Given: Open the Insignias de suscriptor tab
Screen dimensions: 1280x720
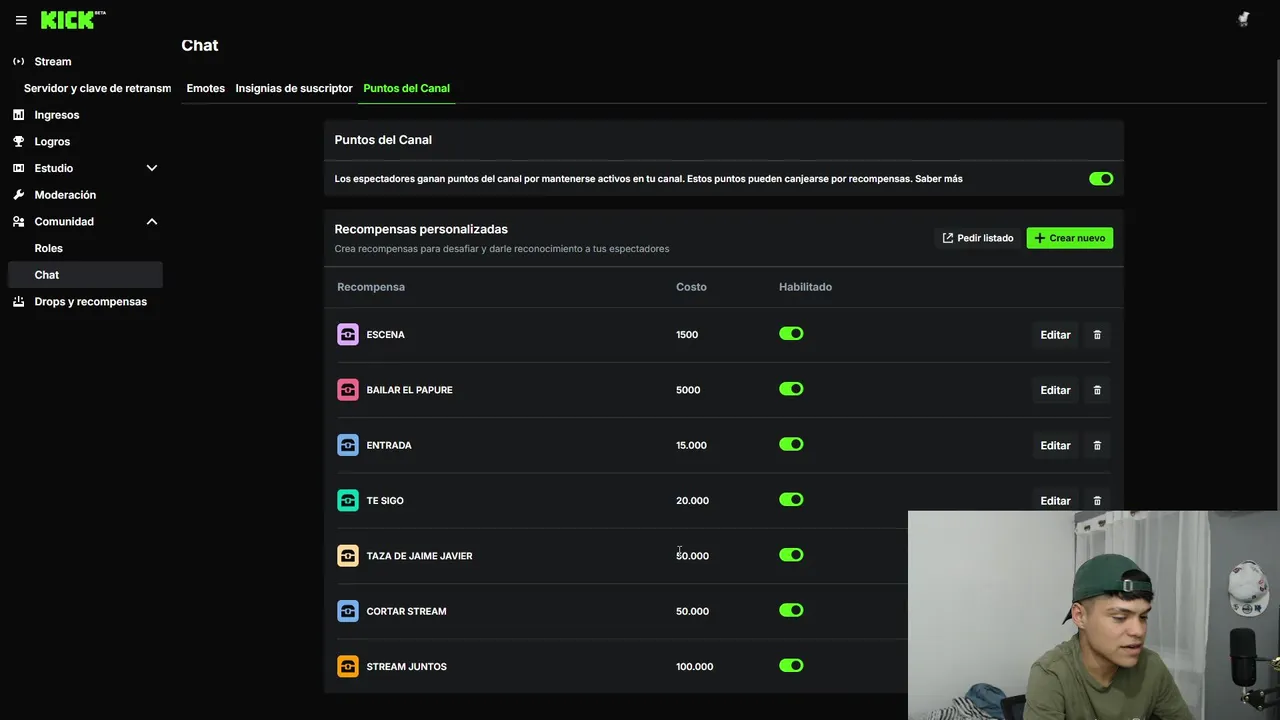Looking at the screenshot, I should [294, 88].
